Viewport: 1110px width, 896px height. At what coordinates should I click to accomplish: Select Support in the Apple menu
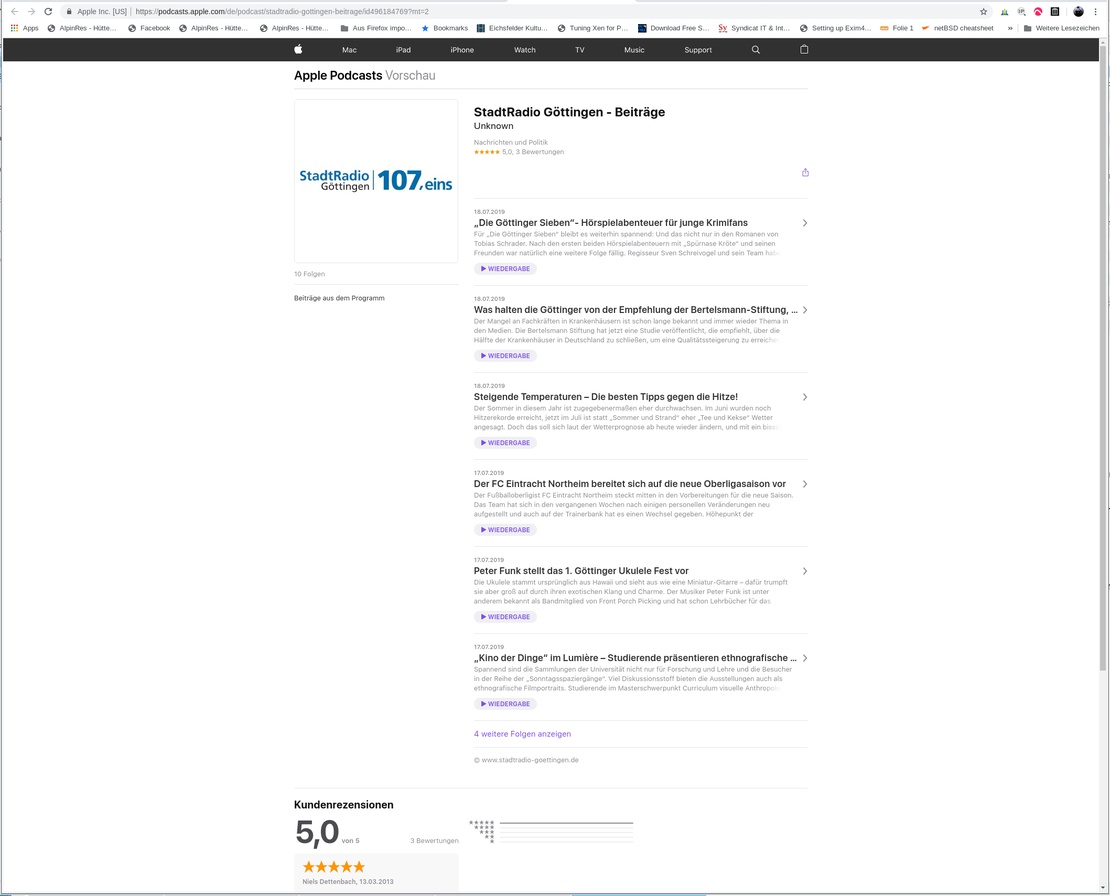(x=698, y=50)
